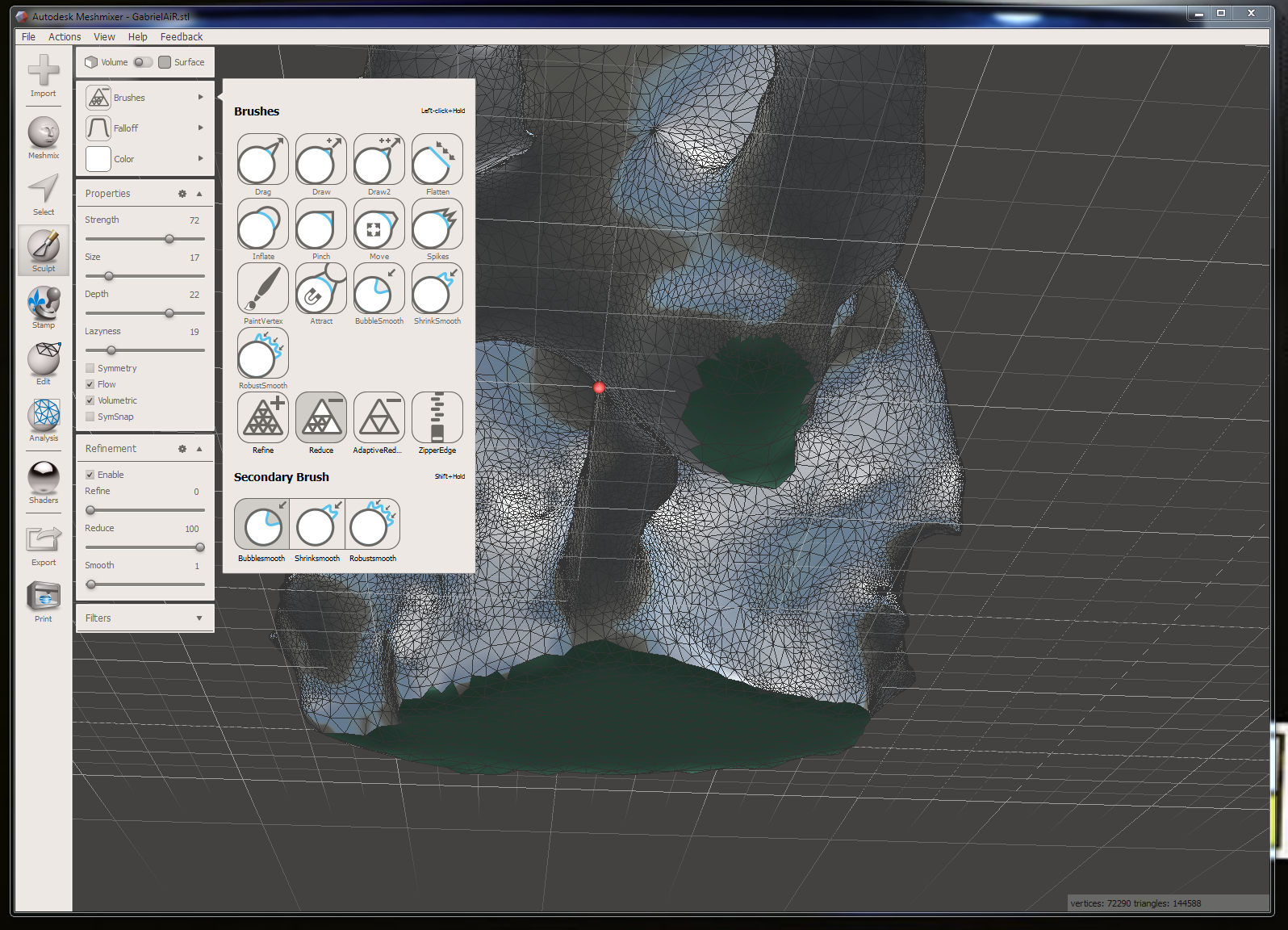Open the Meshmix tool
The image size is (1288, 930).
[44, 137]
